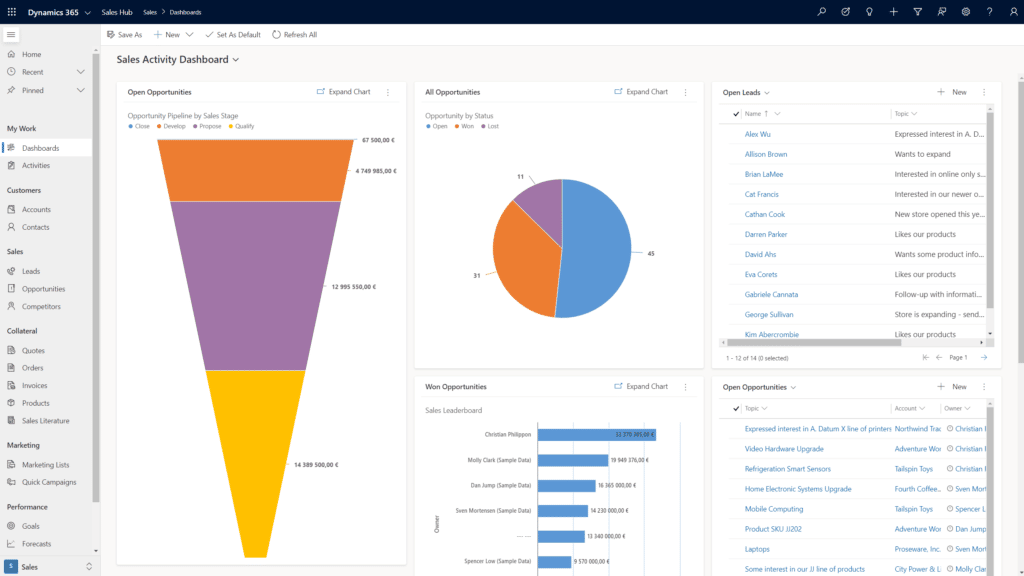Open the lightbulb assistant icon
The image size is (1024, 576).
click(x=869, y=12)
